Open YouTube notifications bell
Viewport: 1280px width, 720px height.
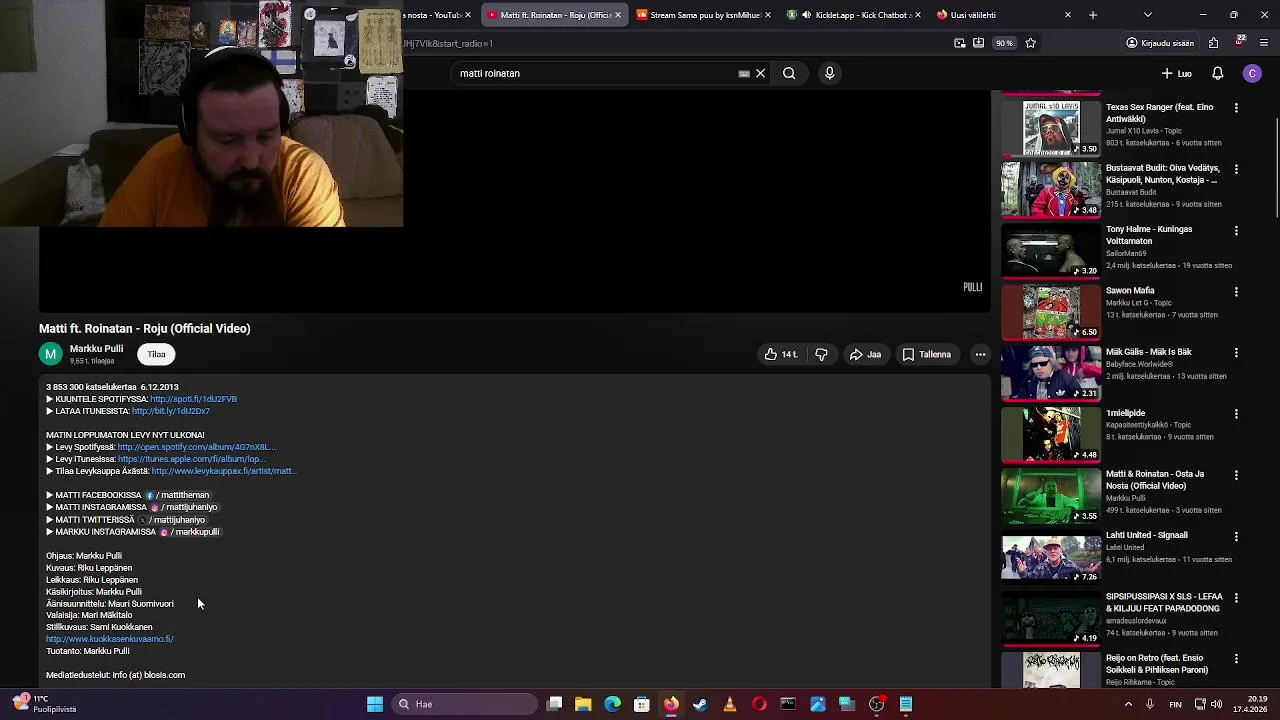pyautogui.click(x=1217, y=73)
